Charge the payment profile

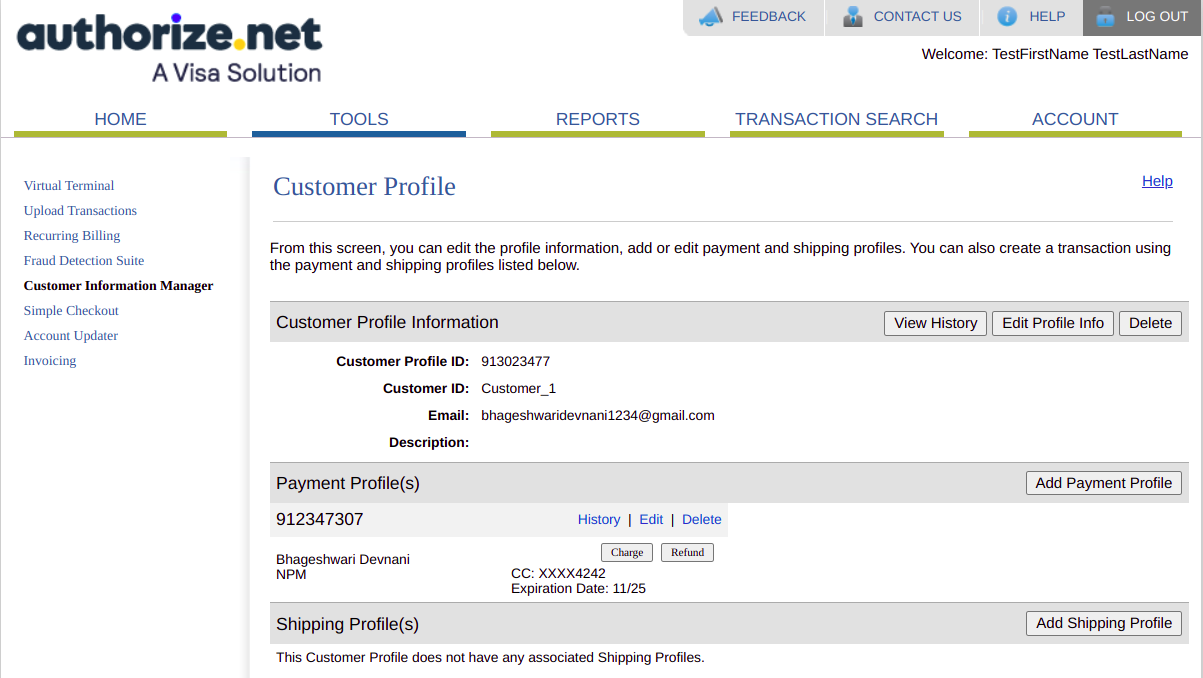click(x=627, y=552)
